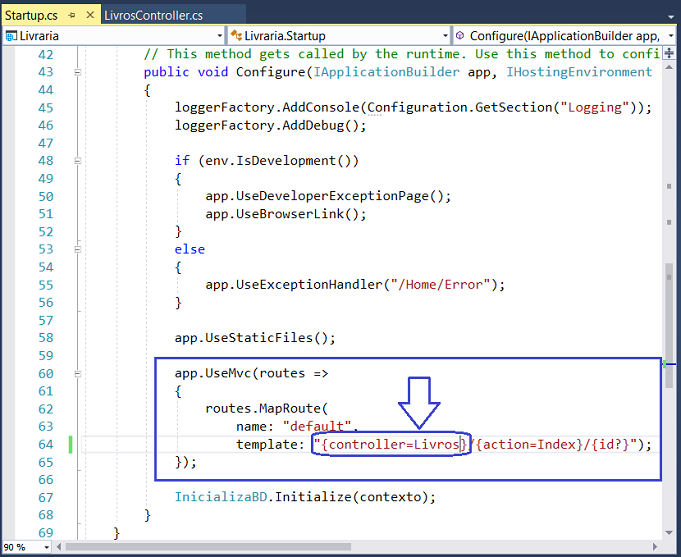Open the Livraria project dropdown
This screenshot has height=557, width=681.
click(x=220, y=36)
